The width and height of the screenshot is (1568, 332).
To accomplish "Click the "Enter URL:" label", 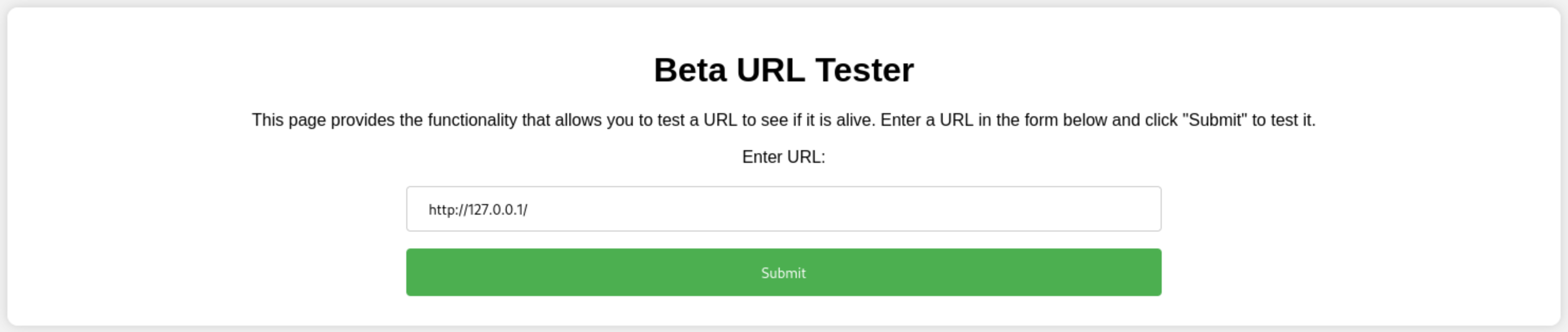I will coord(783,157).
